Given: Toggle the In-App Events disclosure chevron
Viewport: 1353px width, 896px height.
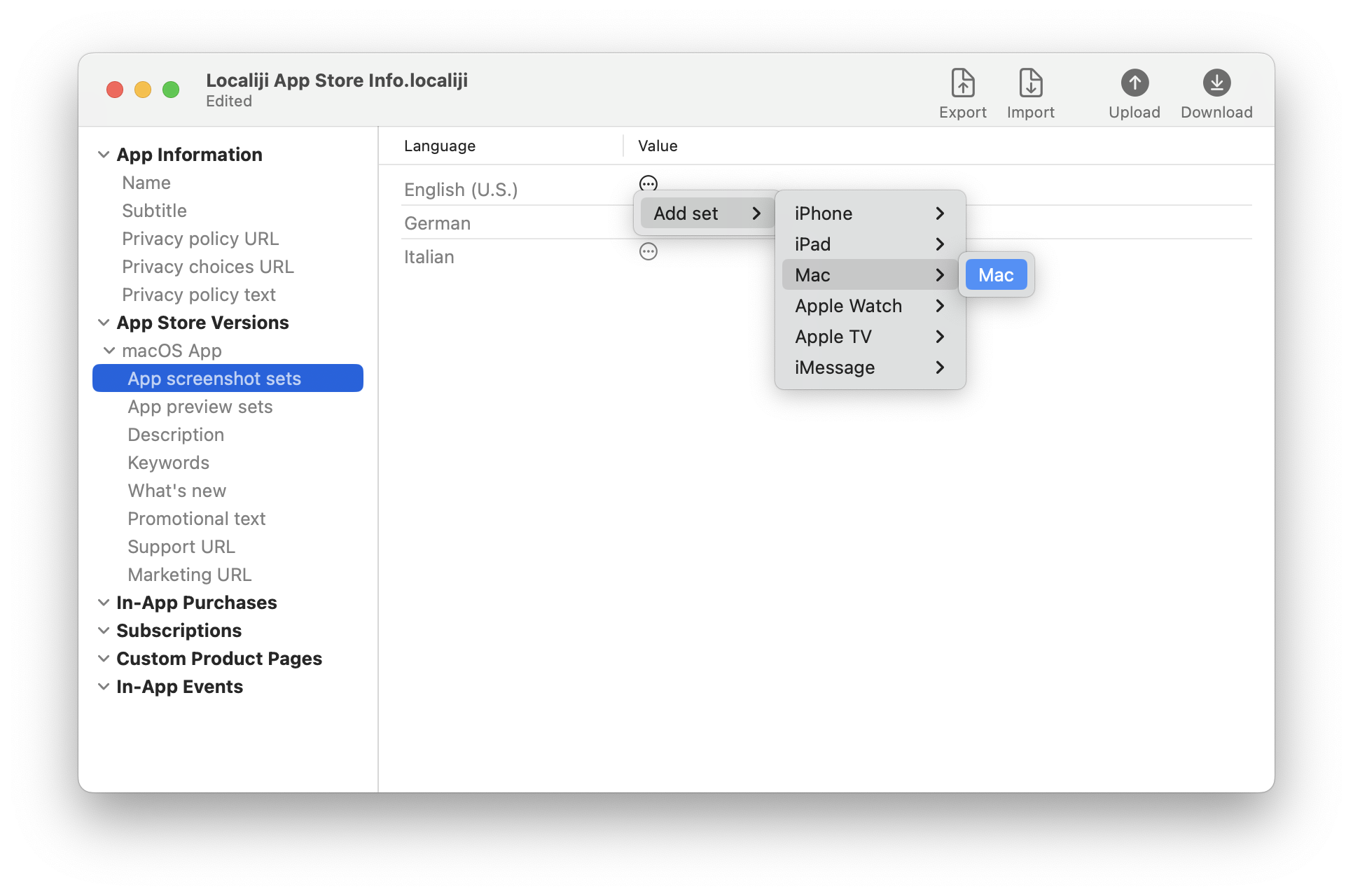Looking at the screenshot, I should pyautogui.click(x=104, y=687).
